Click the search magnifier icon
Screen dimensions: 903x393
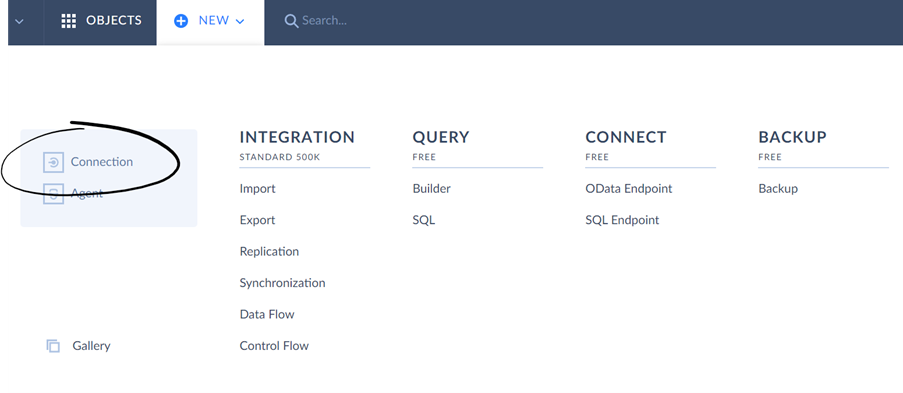pyautogui.click(x=291, y=21)
